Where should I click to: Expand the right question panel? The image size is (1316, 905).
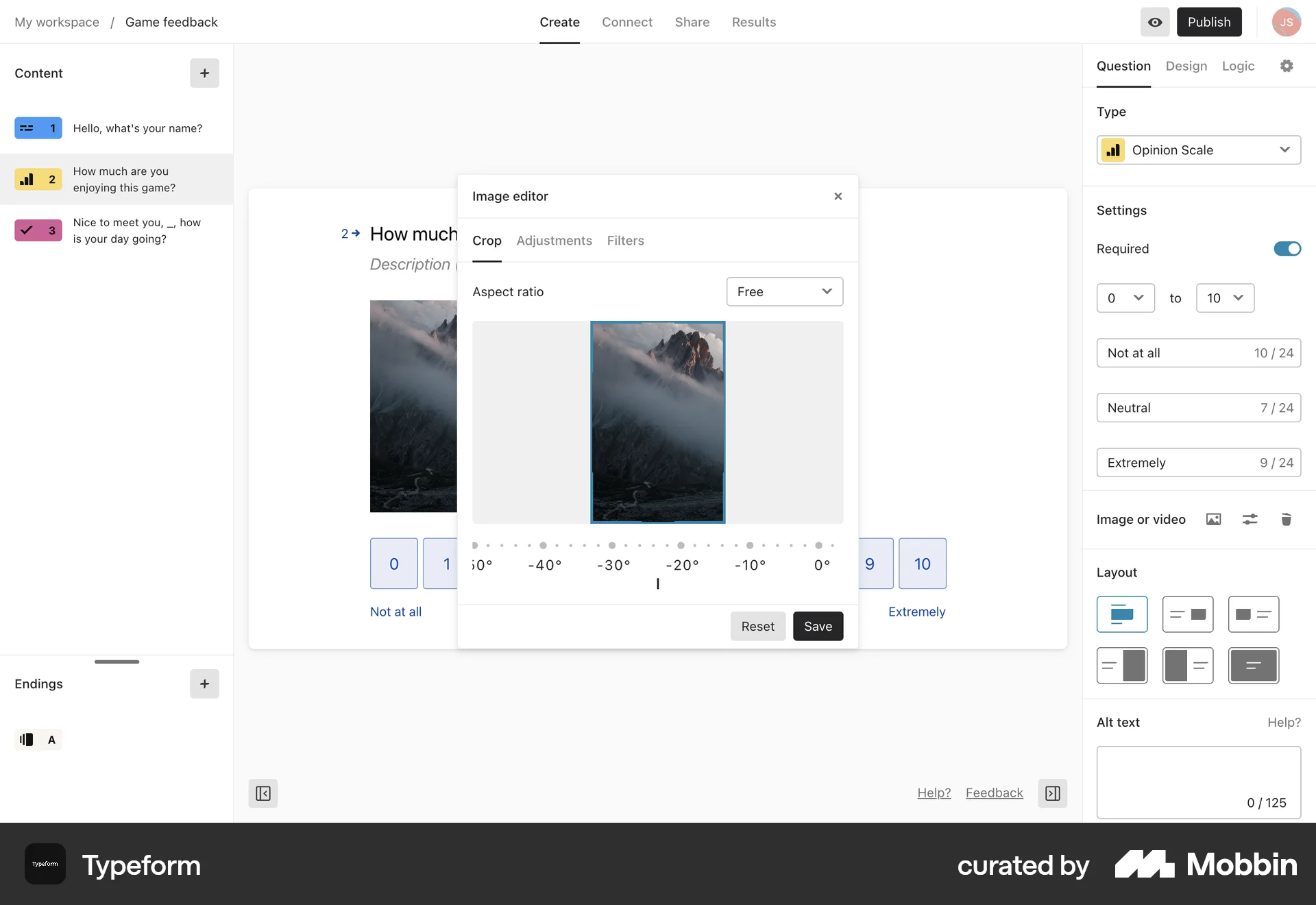tap(1052, 793)
